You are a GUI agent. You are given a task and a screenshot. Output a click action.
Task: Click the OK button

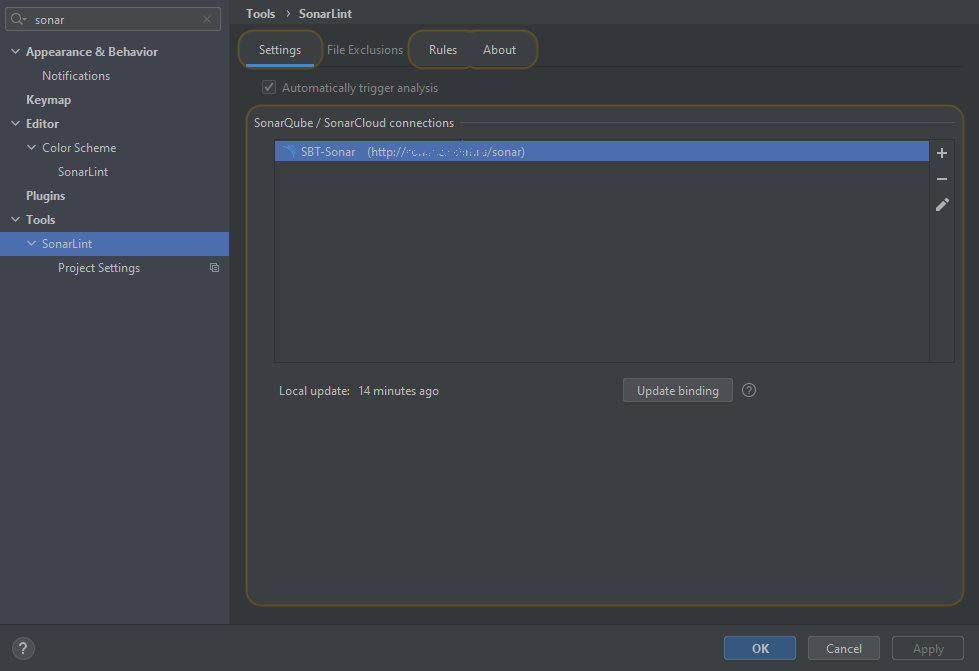click(759, 648)
